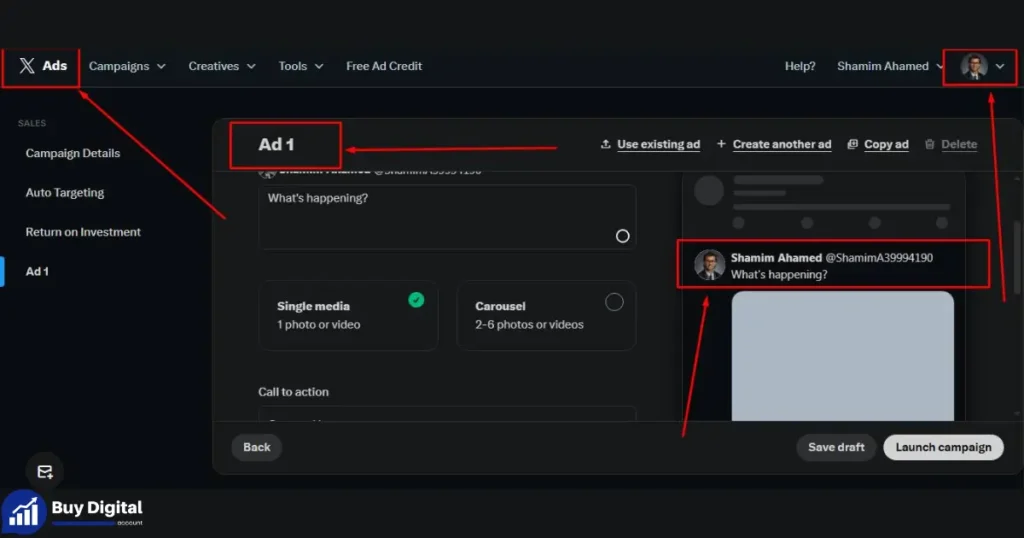Image resolution: width=1024 pixels, height=538 pixels.
Task: Open Return on Investment section
Action: tap(83, 232)
